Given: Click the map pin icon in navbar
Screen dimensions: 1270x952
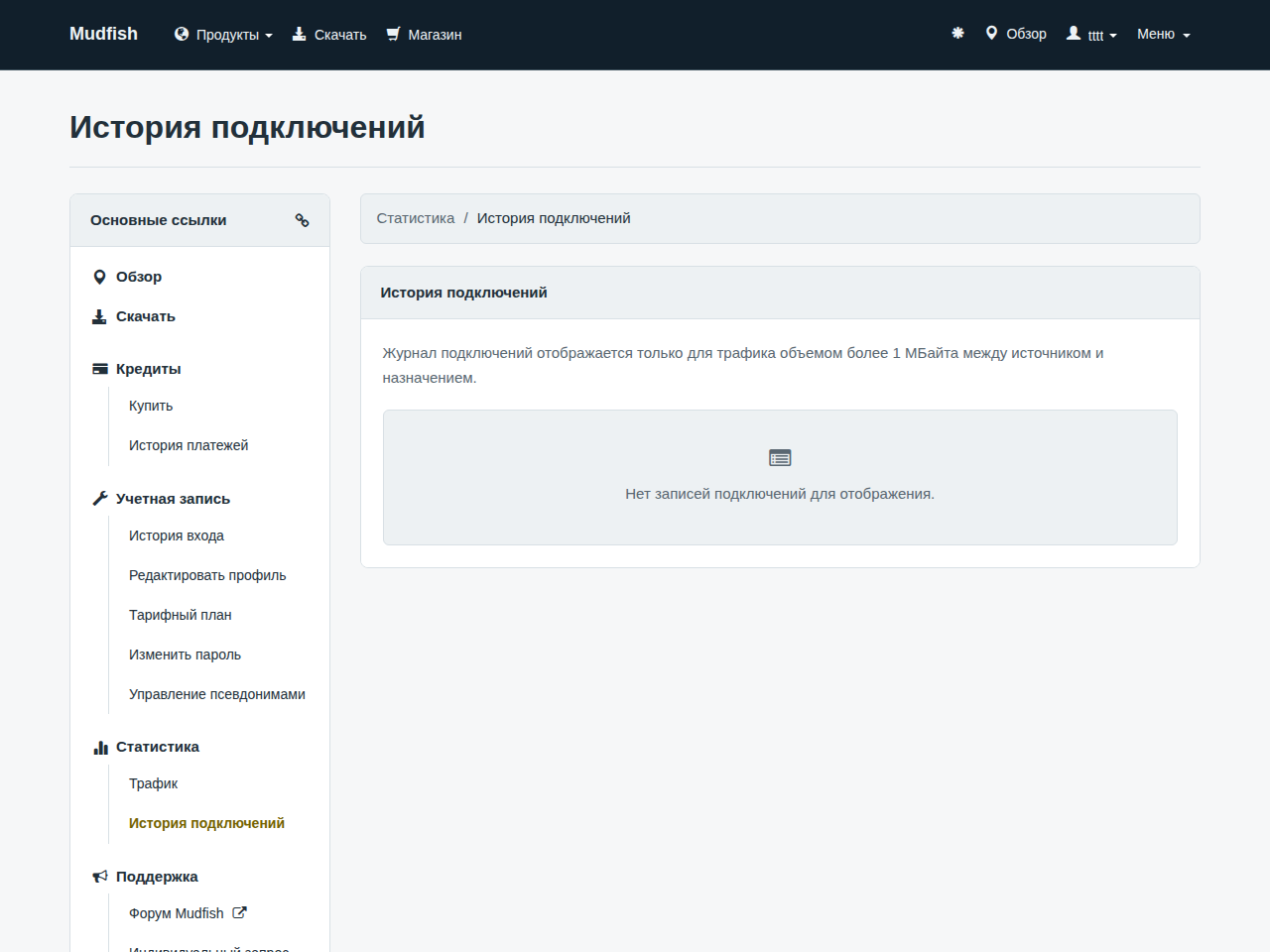Looking at the screenshot, I should coord(991,33).
